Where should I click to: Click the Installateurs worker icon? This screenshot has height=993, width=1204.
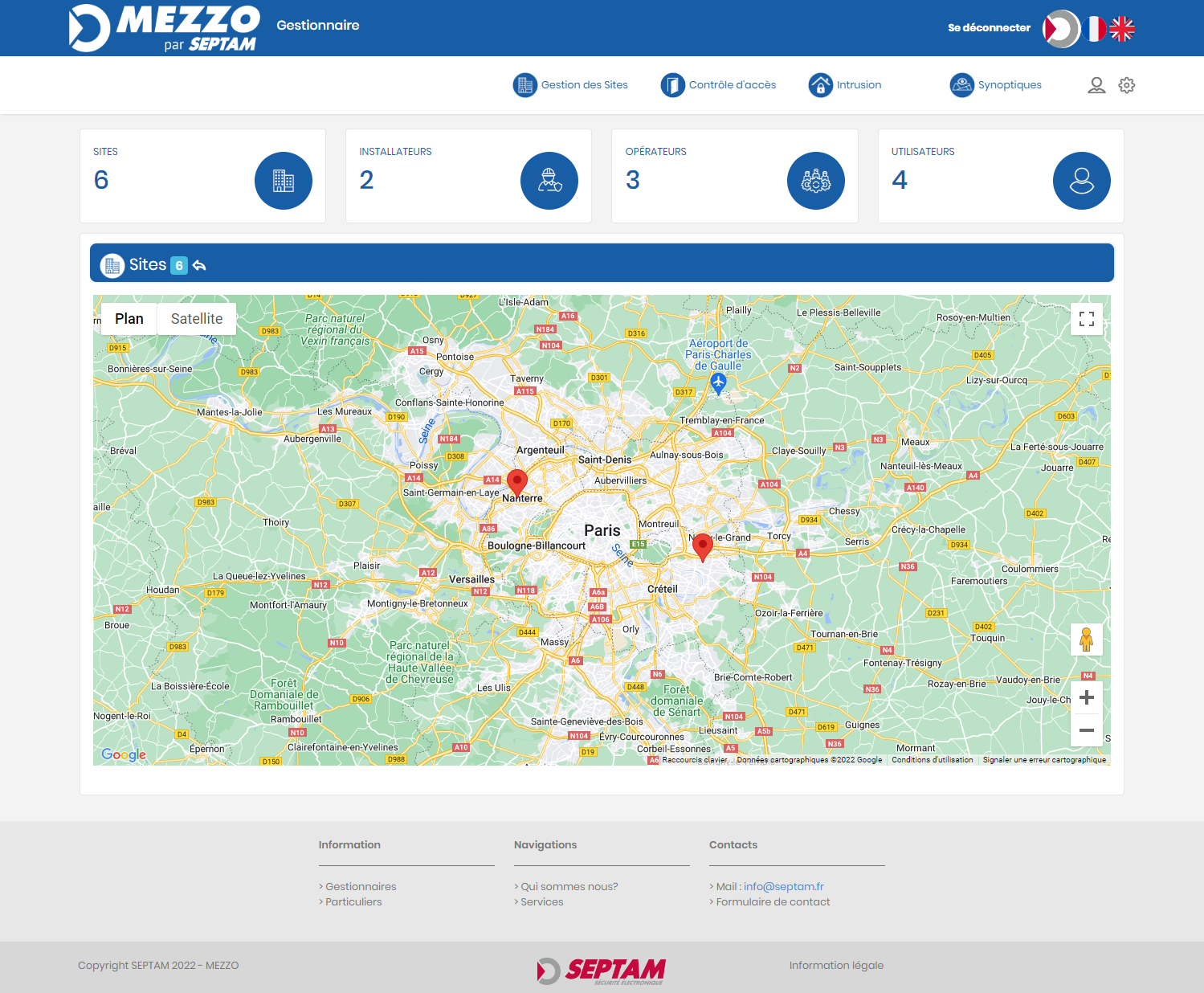549,181
